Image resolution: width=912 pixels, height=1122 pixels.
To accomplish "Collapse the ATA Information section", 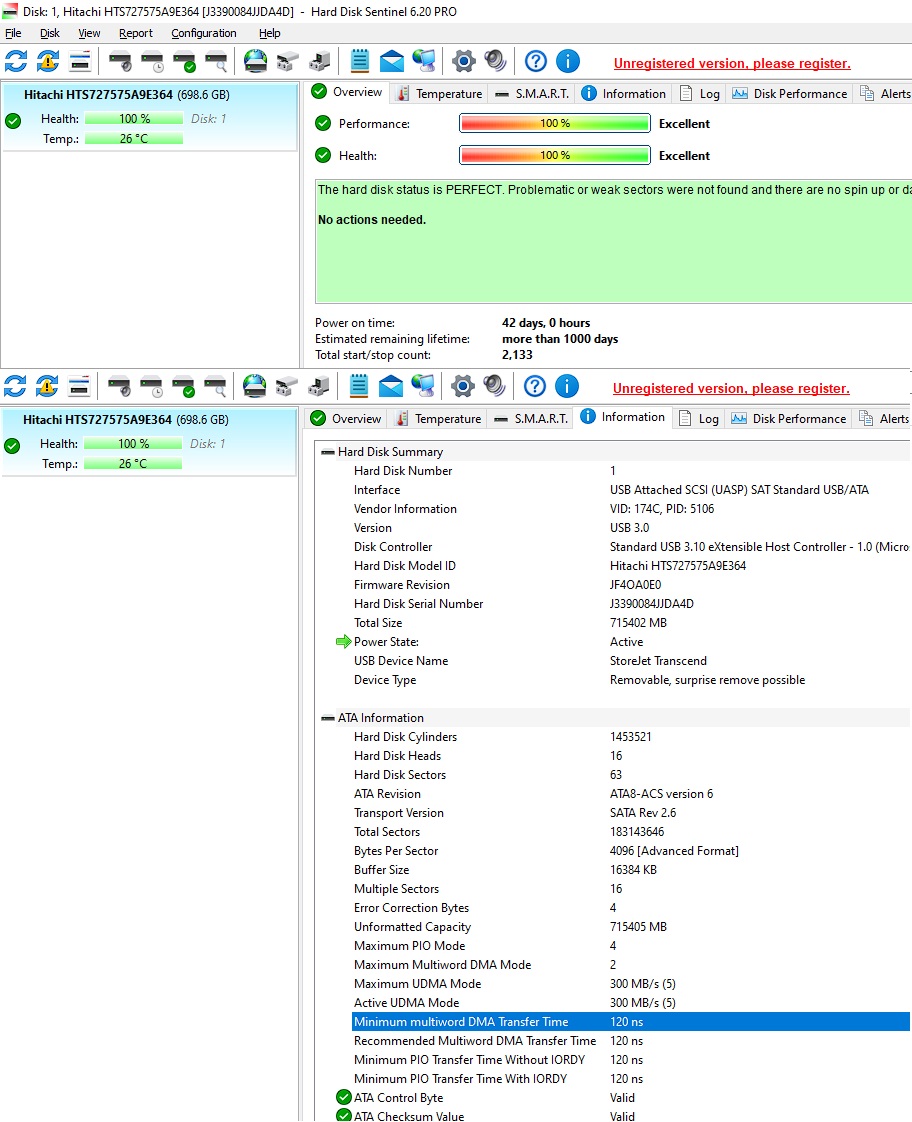I will [328, 718].
